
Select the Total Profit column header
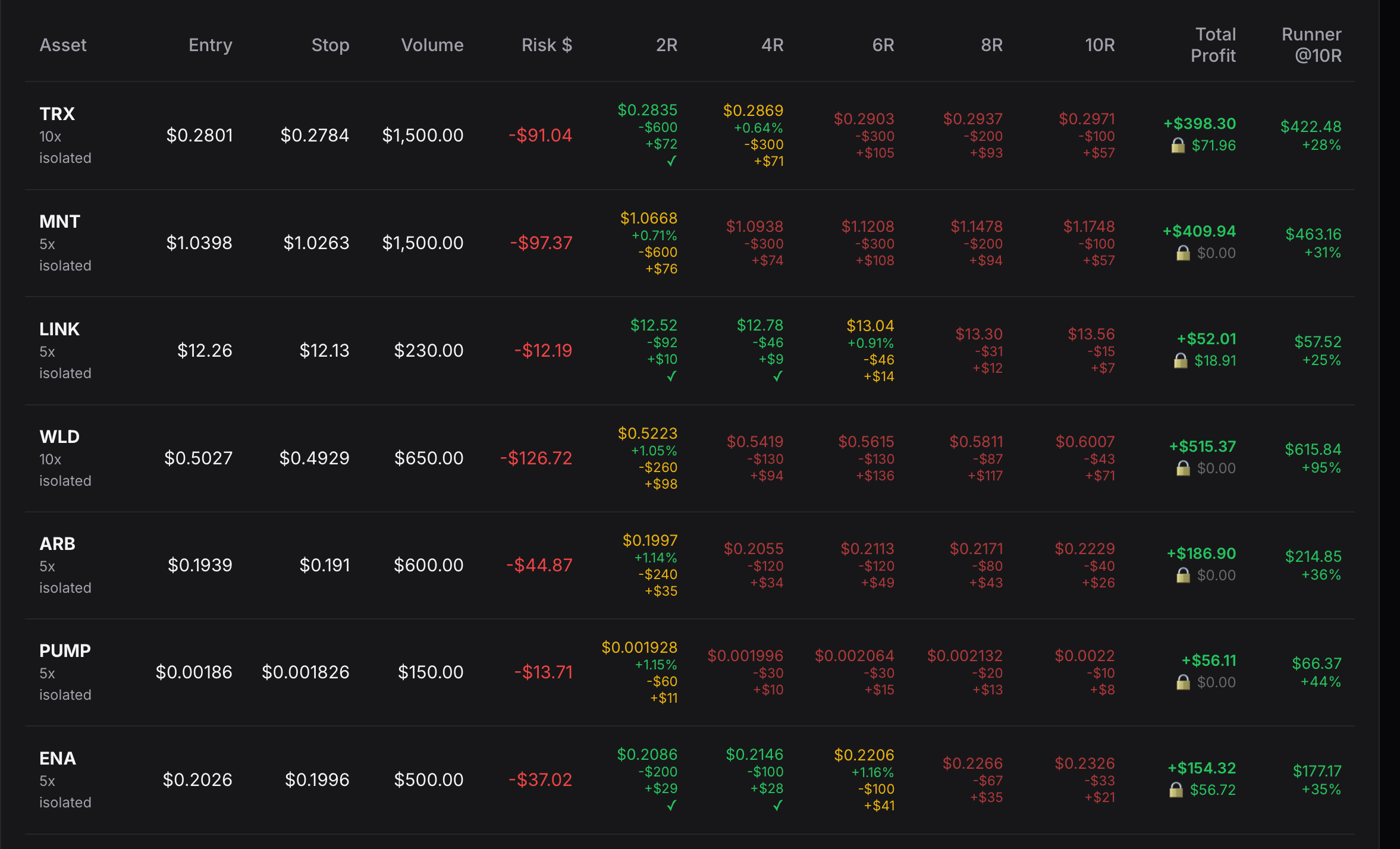pyautogui.click(x=1213, y=45)
